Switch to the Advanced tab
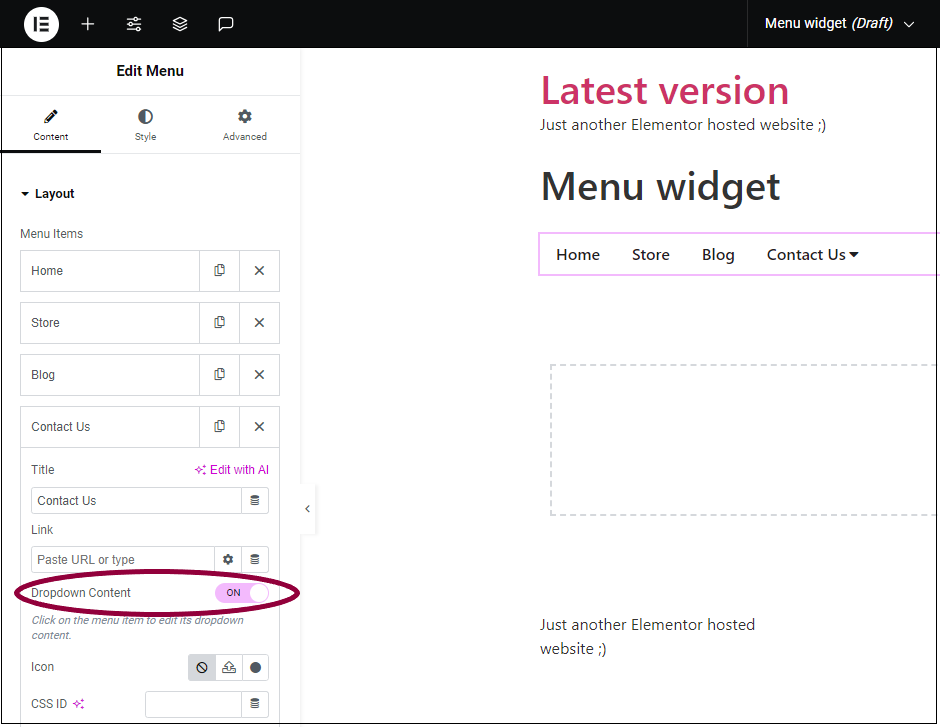 (245, 125)
